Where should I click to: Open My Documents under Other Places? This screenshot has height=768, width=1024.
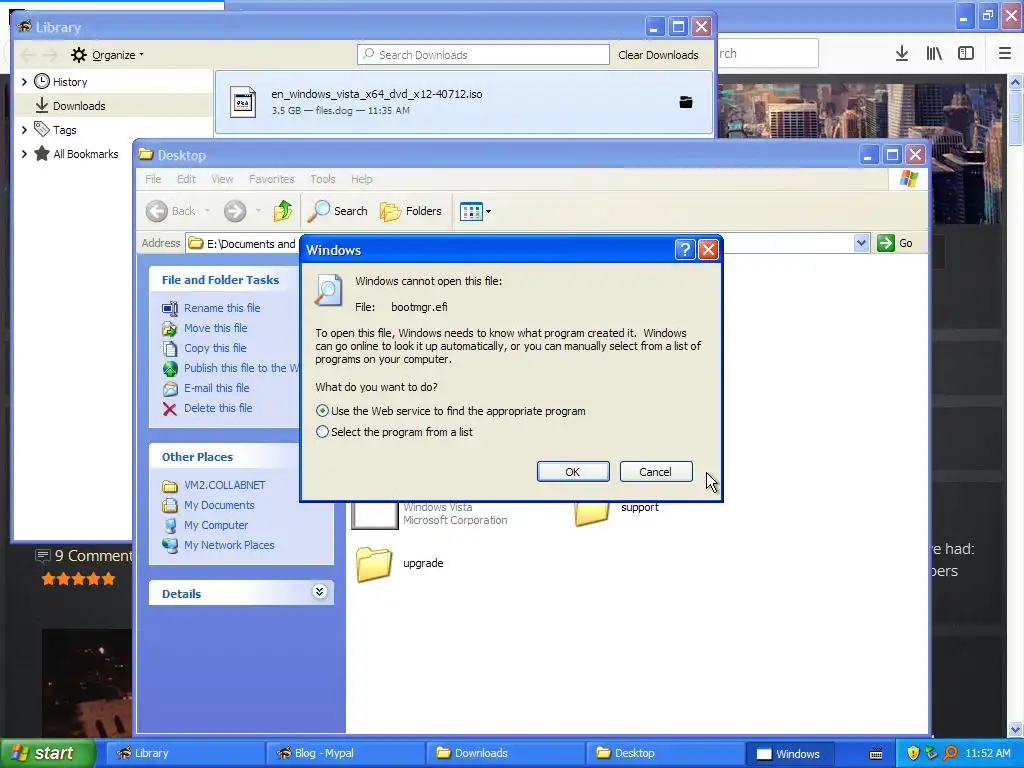point(219,505)
